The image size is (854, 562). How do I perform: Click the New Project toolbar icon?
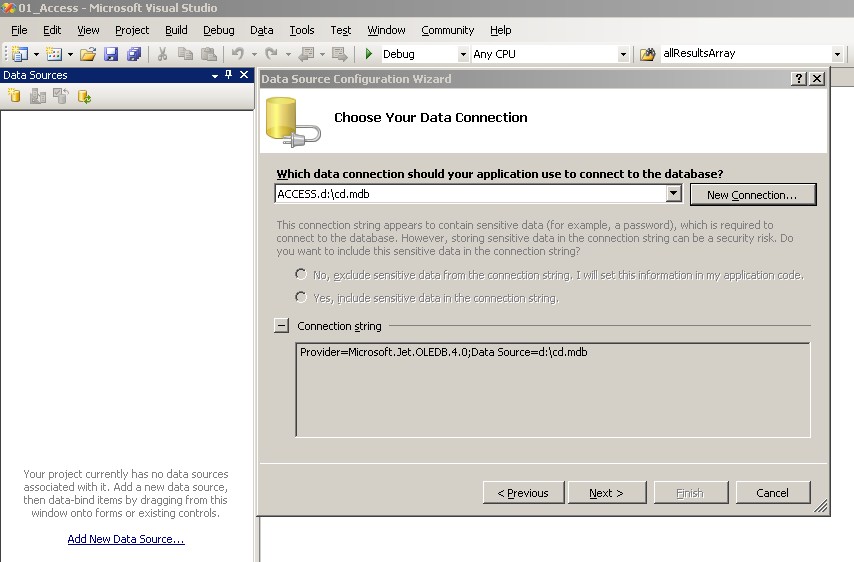20,53
